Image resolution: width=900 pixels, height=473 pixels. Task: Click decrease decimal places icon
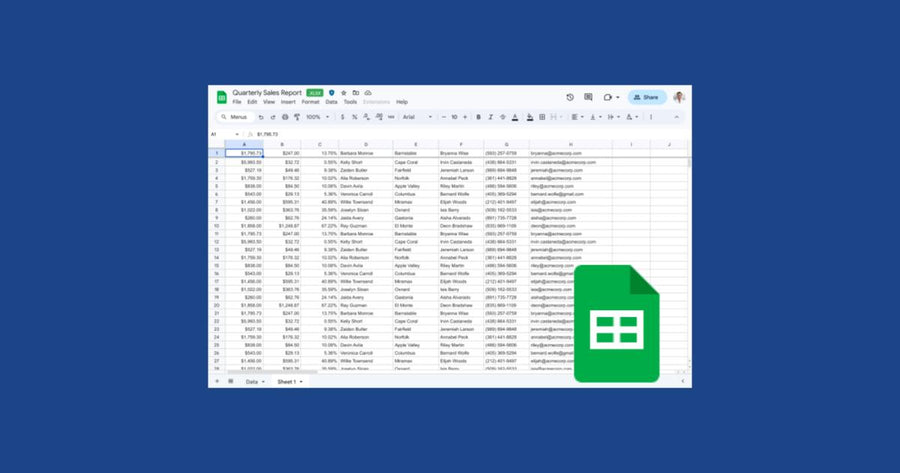(x=366, y=117)
